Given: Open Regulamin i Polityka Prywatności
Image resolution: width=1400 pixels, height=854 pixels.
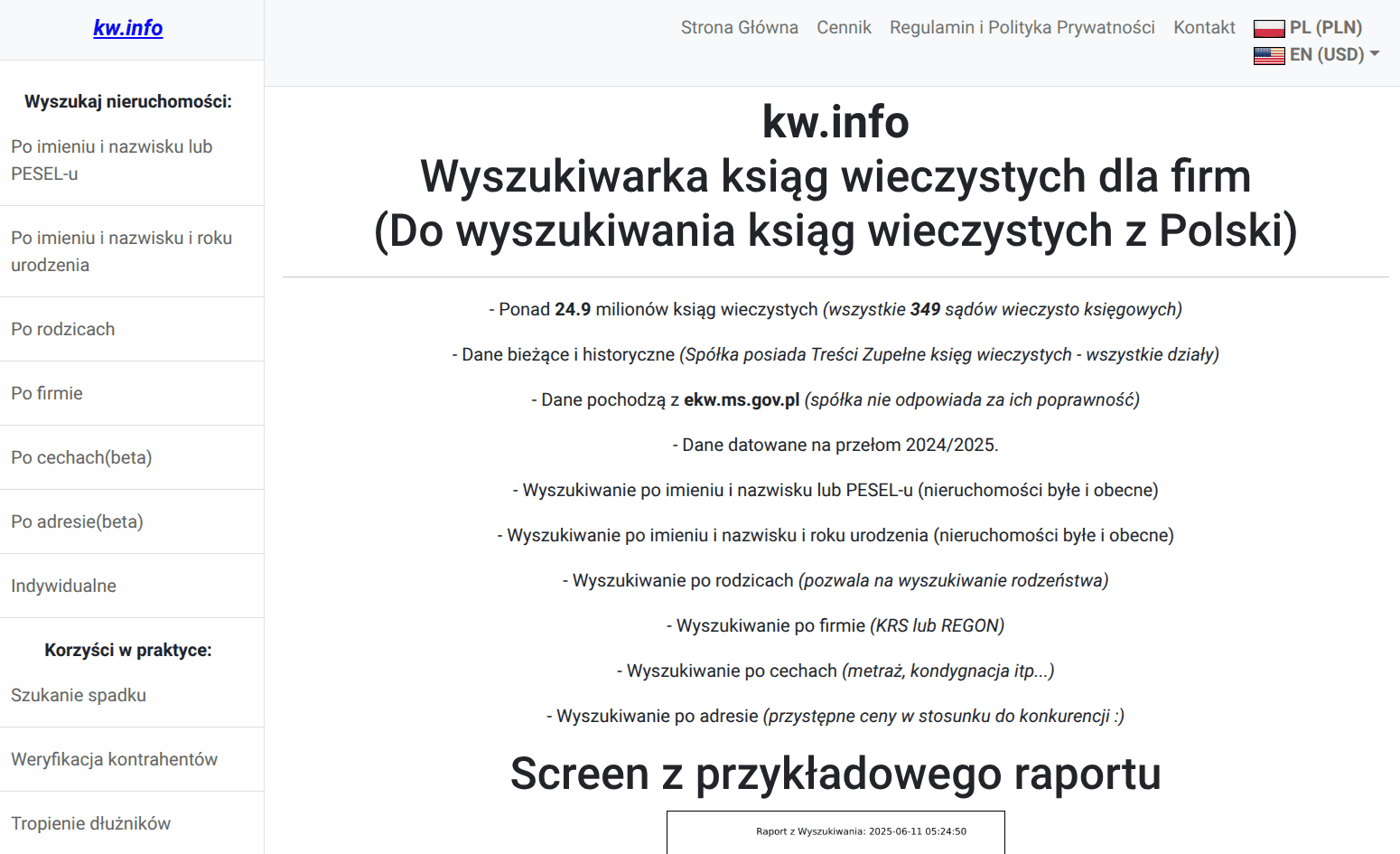Looking at the screenshot, I should (x=1022, y=27).
